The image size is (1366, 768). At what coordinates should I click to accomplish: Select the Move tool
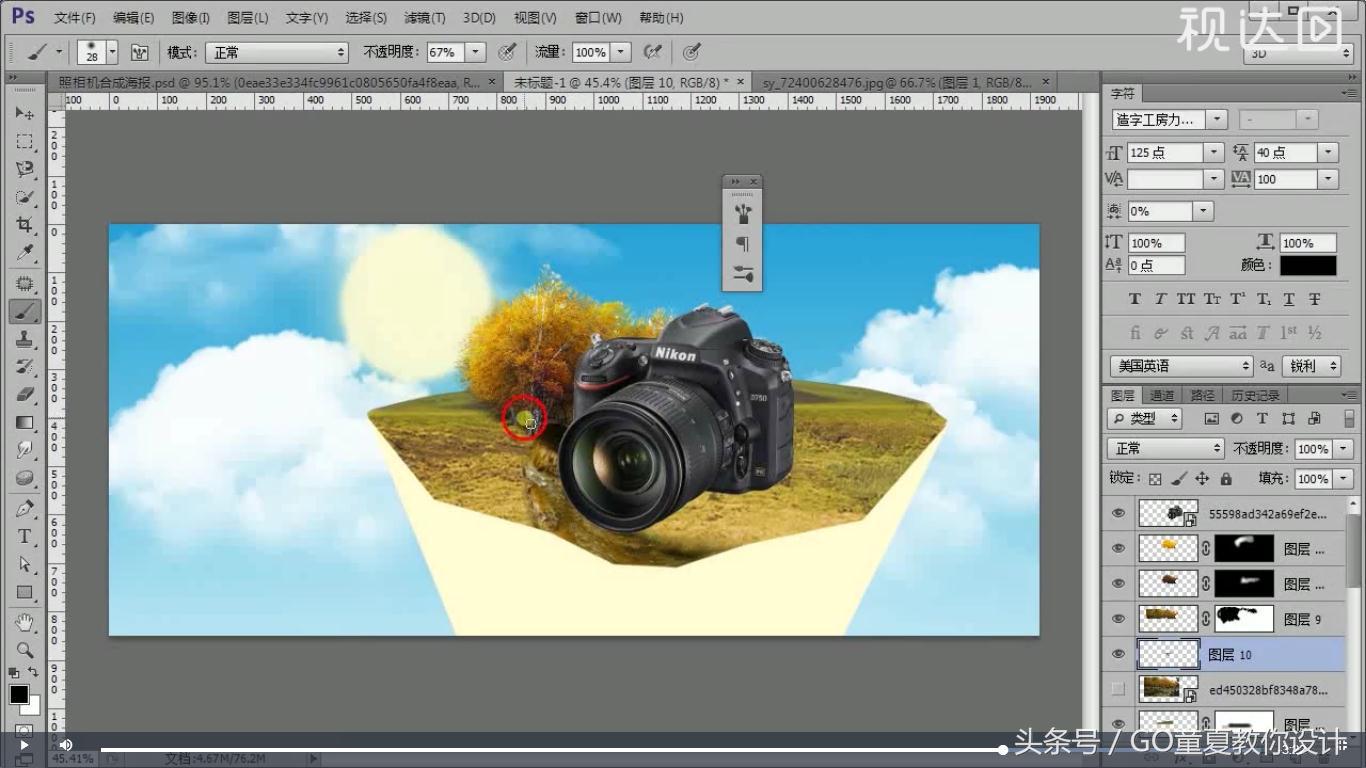click(x=25, y=114)
